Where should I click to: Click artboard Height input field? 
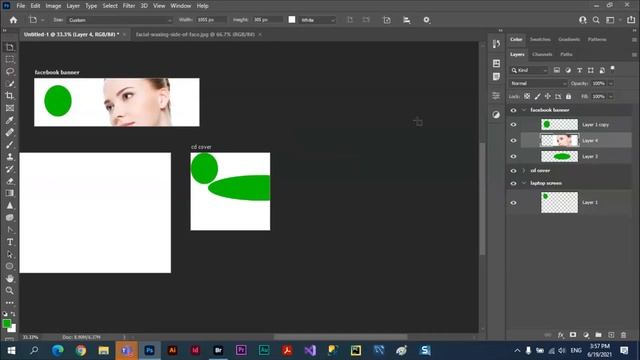[x=267, y=20]
